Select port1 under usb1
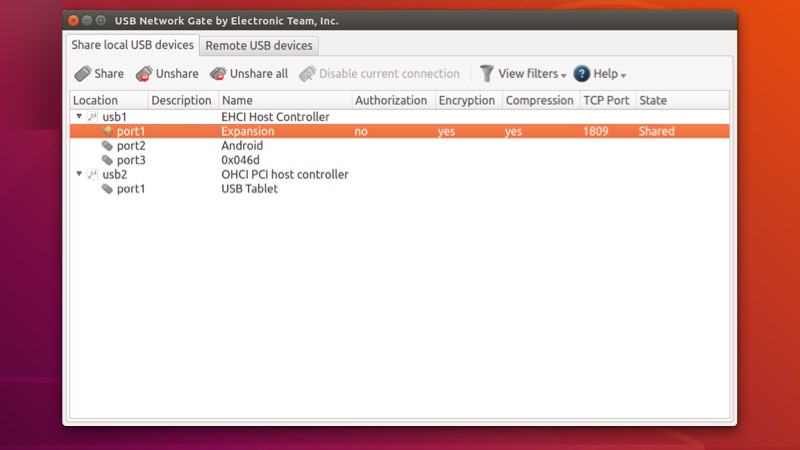Image resolution: width=800 pixels, height=450 pixels. pos(131,131)
